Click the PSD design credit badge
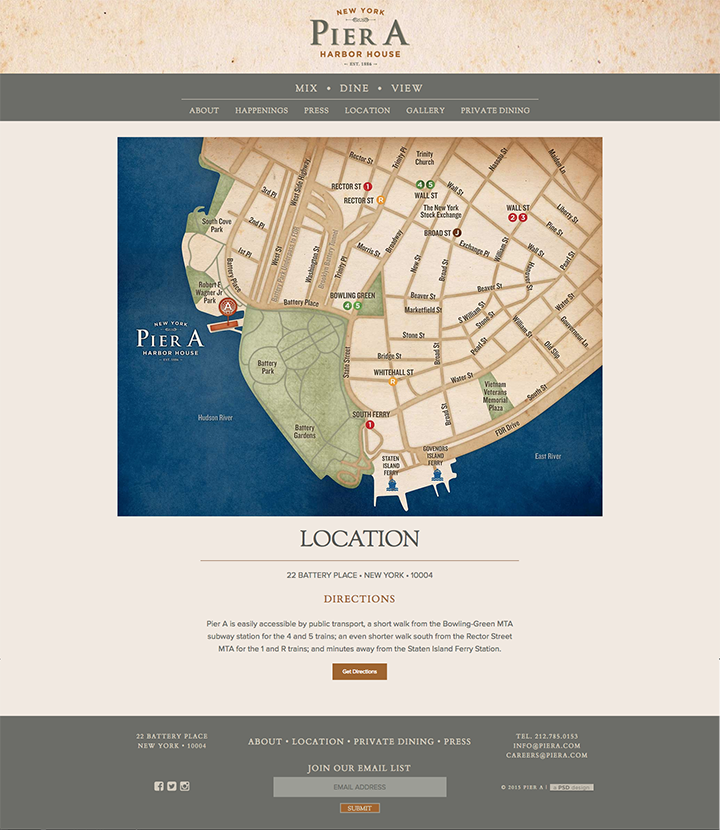 tap(571, 787)
